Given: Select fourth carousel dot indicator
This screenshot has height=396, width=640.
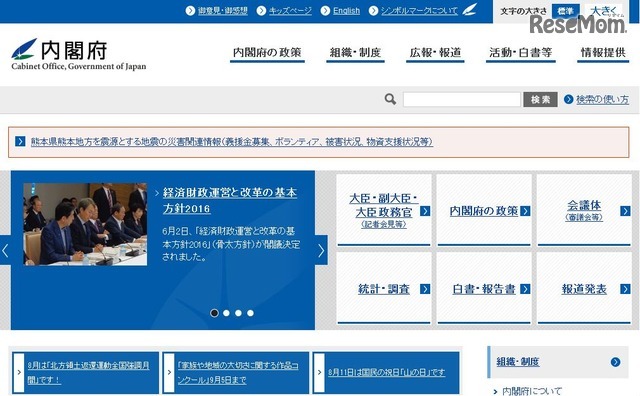Looking at the screenshot, I should click(x=250, y=313).
